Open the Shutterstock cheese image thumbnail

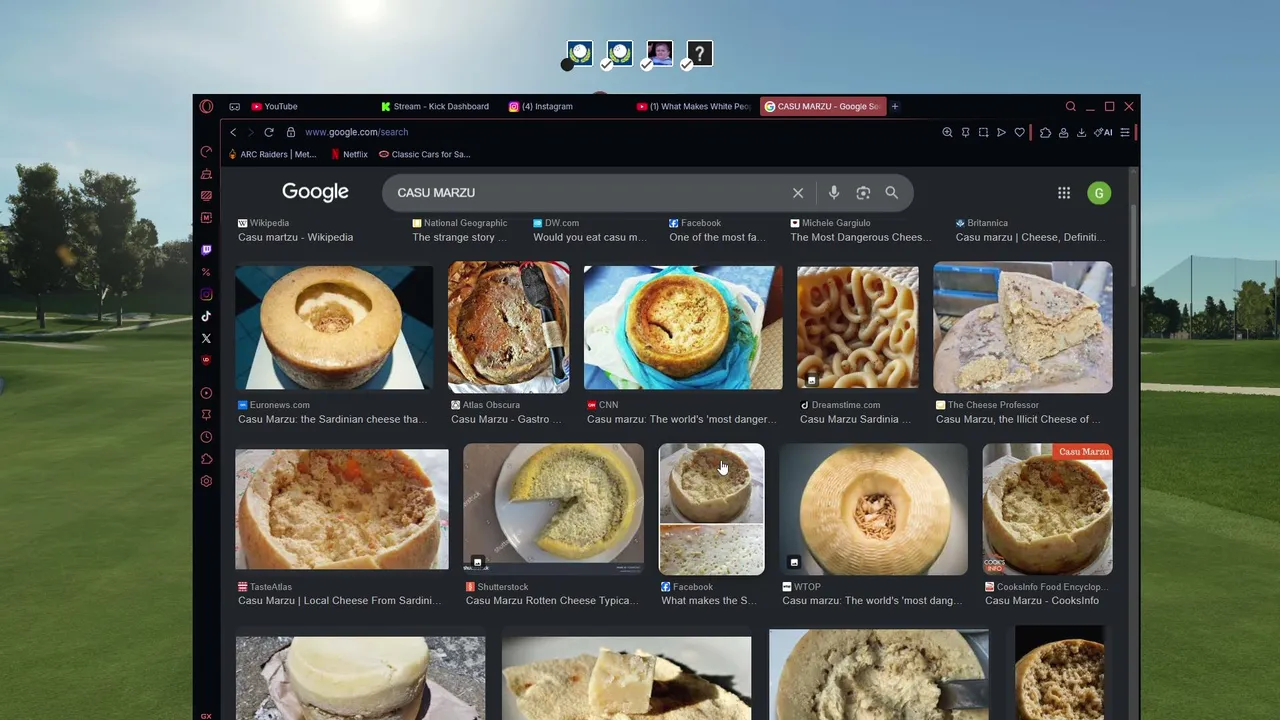tap(553, 509)
